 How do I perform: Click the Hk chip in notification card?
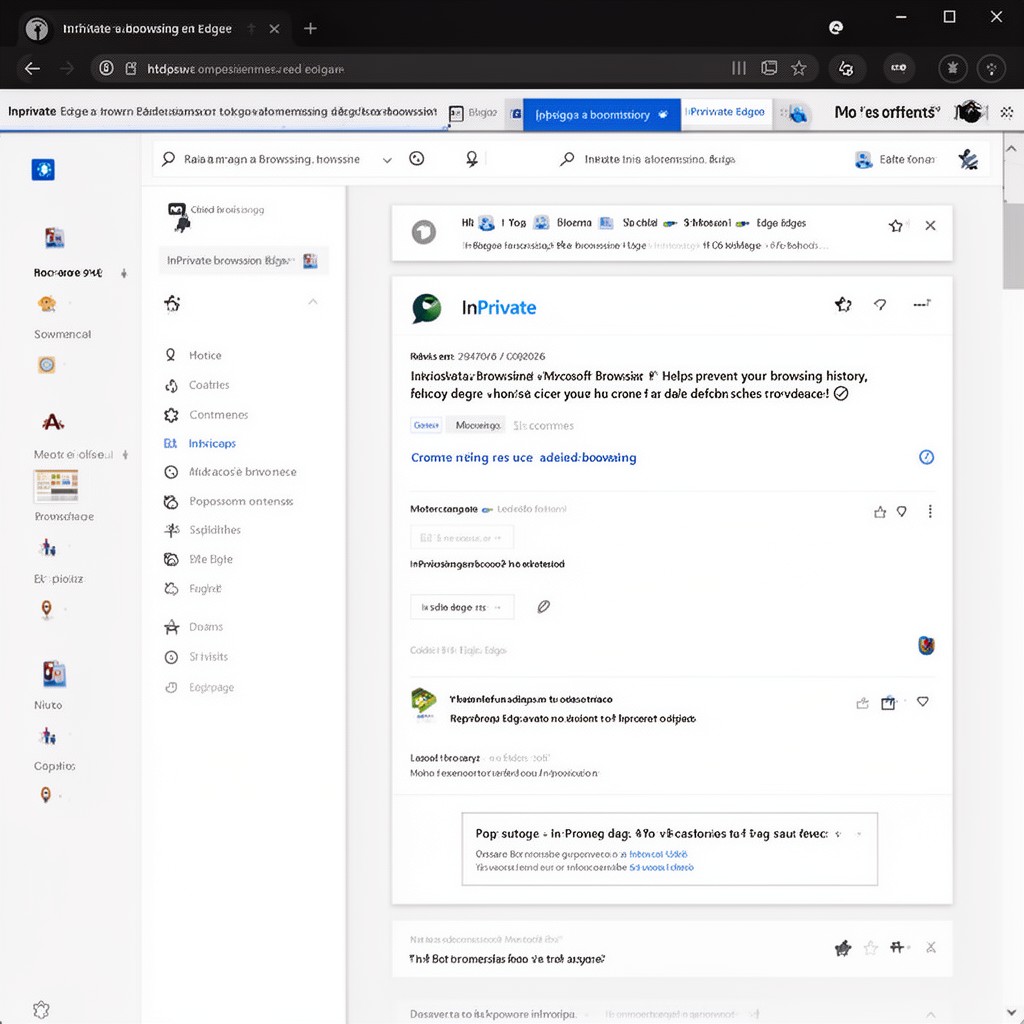coord(477,223)
